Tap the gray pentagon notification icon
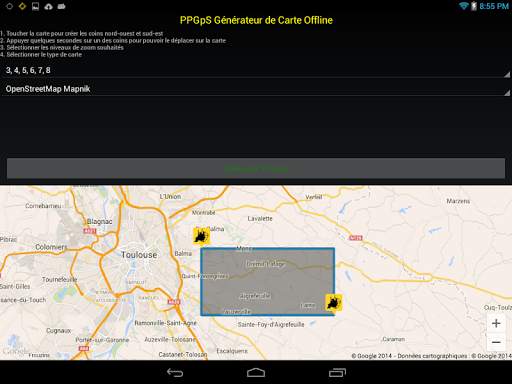The height and width of the screenshot is (384, 512). click(9, 6)
